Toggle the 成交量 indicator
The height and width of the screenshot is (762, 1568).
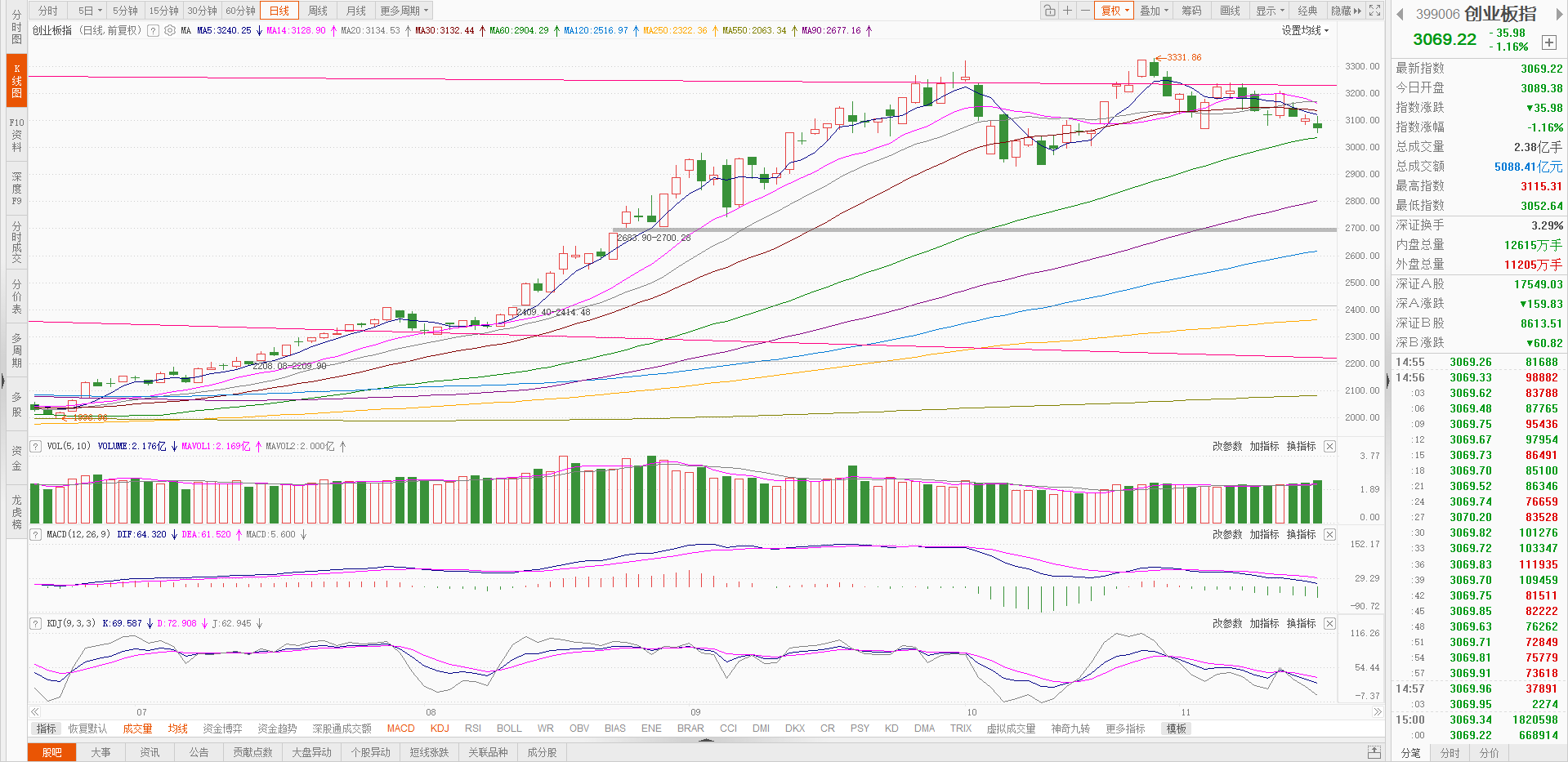[137, 729]
